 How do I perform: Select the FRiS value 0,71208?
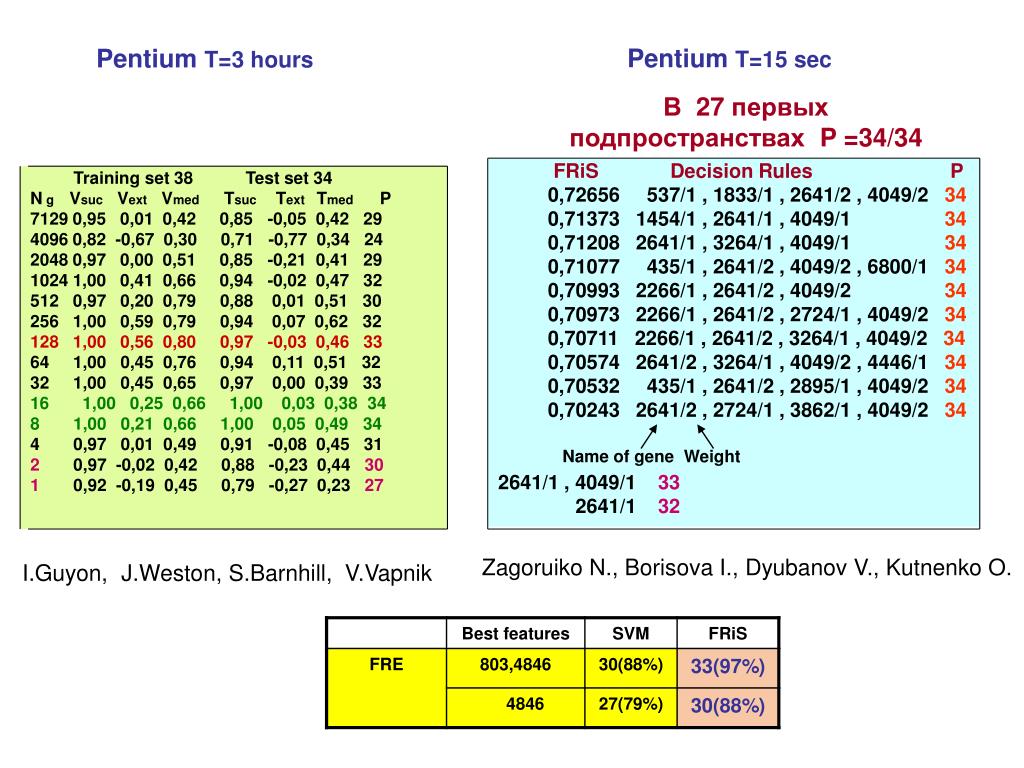[x=583, y=243]
